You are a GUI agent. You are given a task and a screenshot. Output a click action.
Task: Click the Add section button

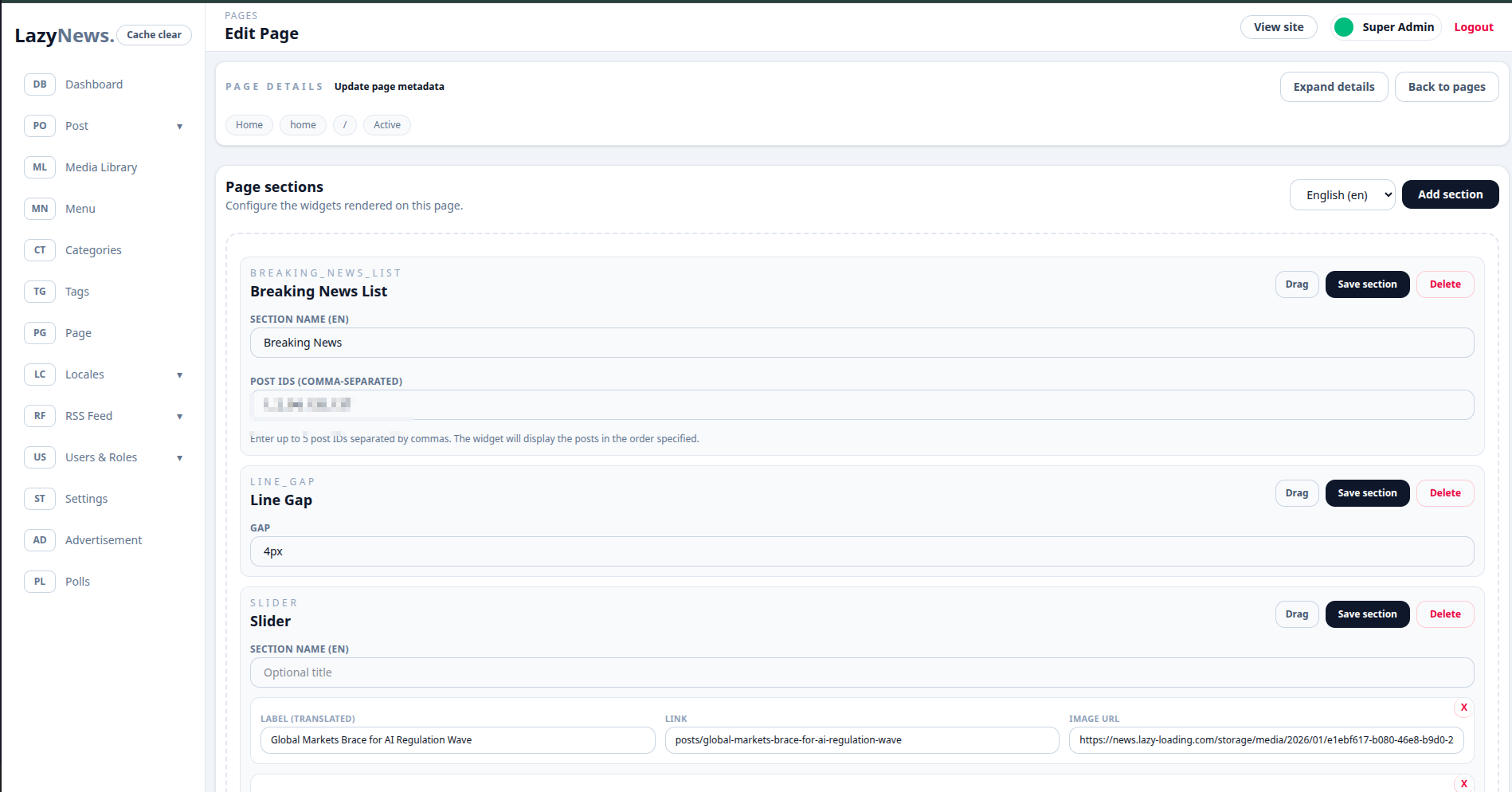coord(1450,194)
